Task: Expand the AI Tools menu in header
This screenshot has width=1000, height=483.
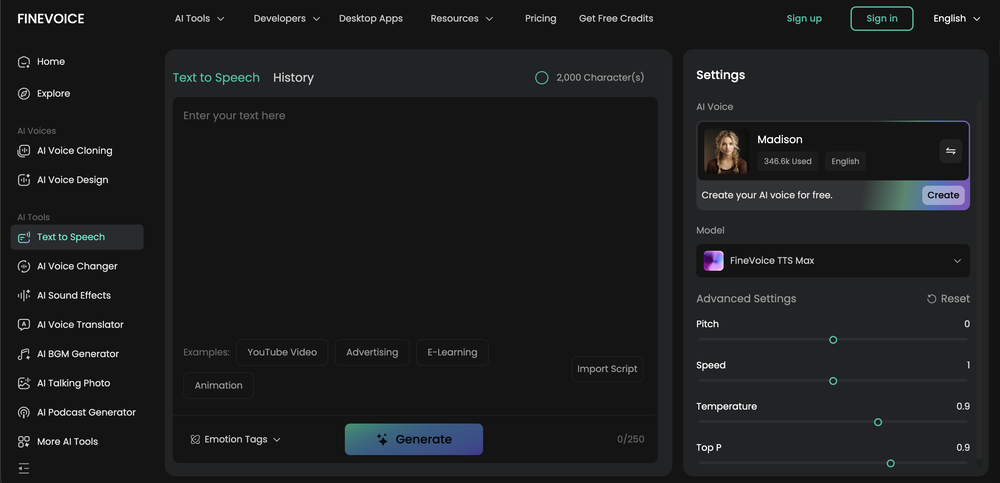Action: [199, 19]
